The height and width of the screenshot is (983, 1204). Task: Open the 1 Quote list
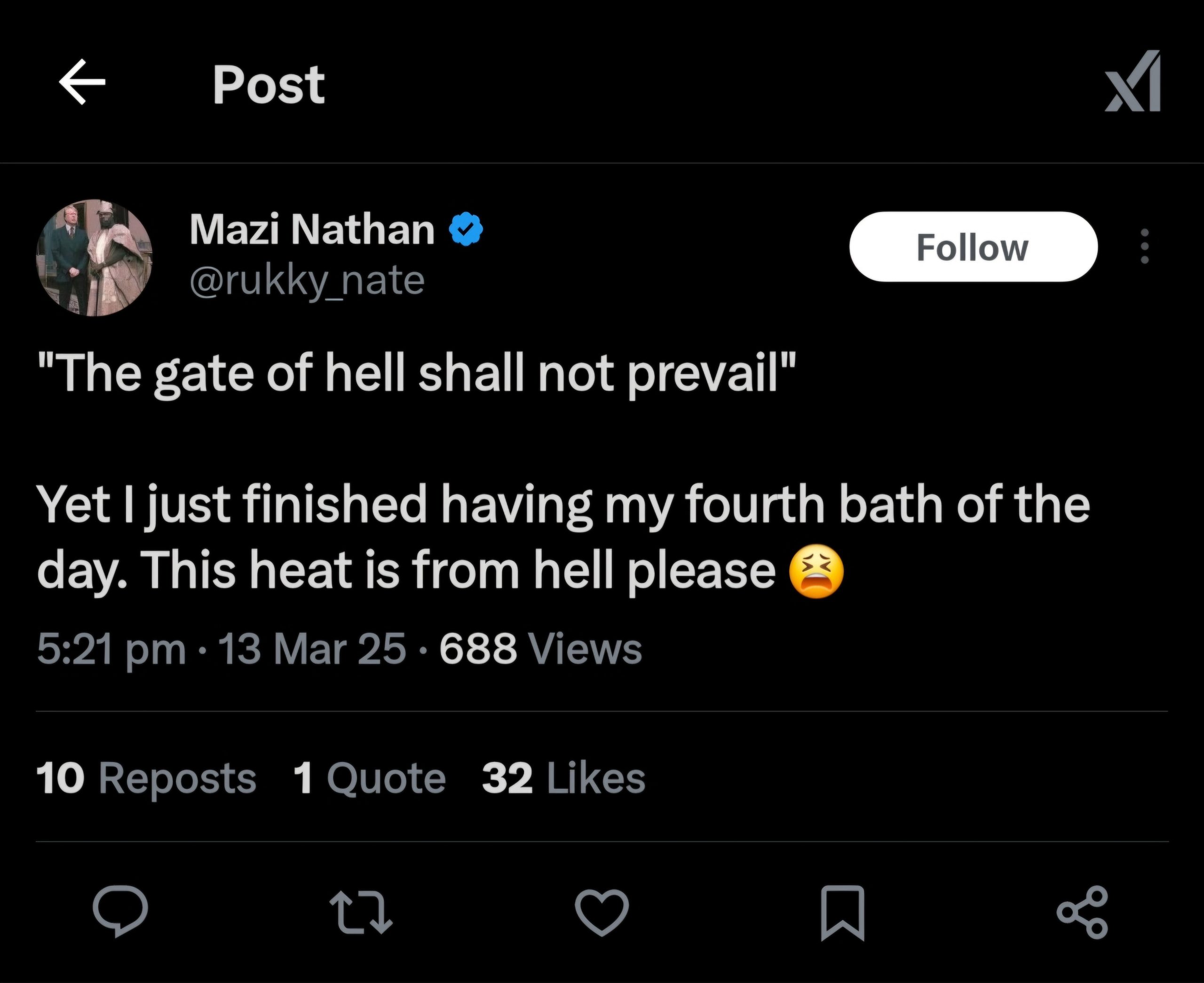click(x=369, y=778)
